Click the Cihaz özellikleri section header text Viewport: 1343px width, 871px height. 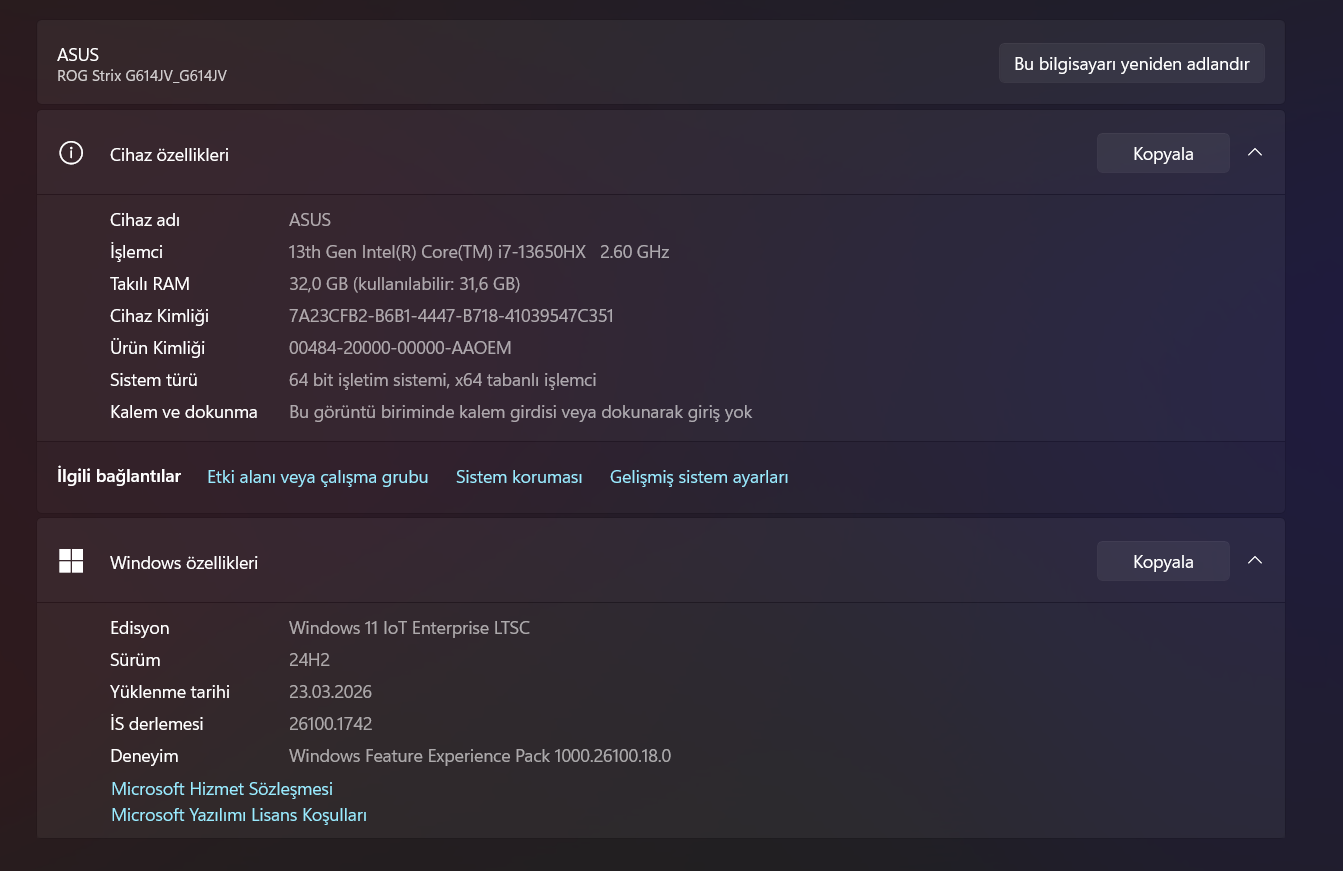[x=169, y=155]
